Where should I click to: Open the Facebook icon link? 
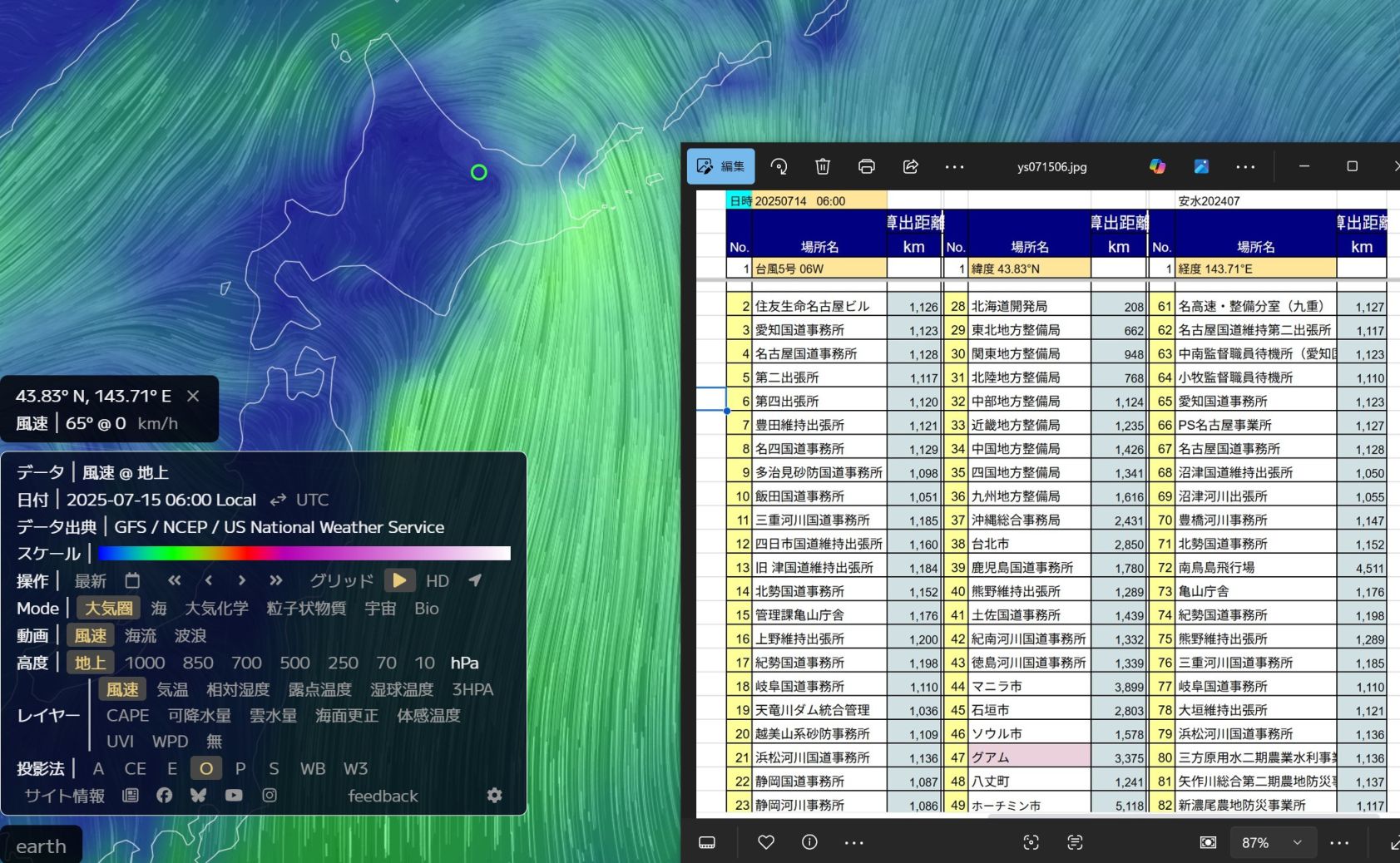pyautogui.click(x=164, y=796)
